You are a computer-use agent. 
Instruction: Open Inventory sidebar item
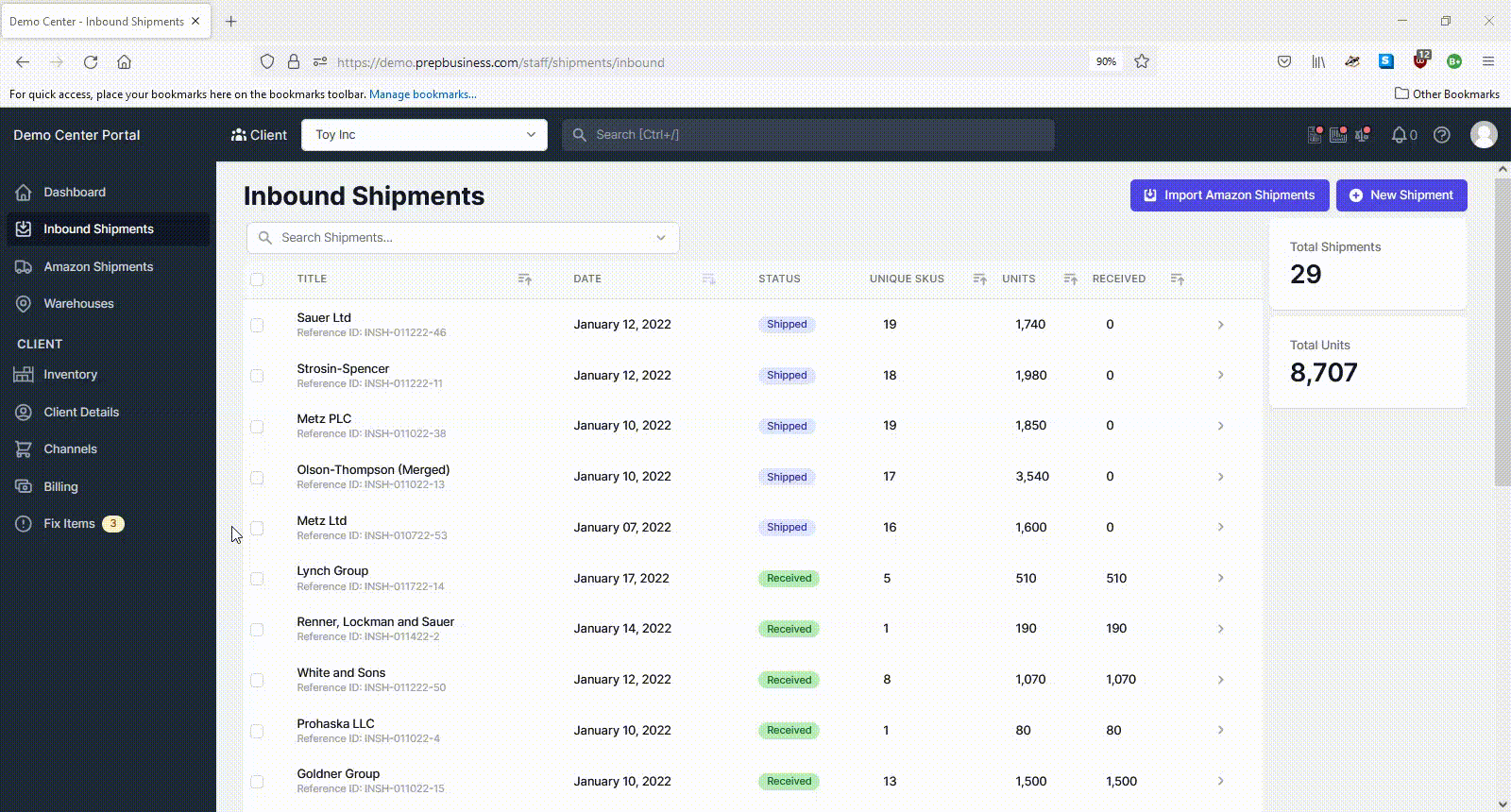[108, 375]
